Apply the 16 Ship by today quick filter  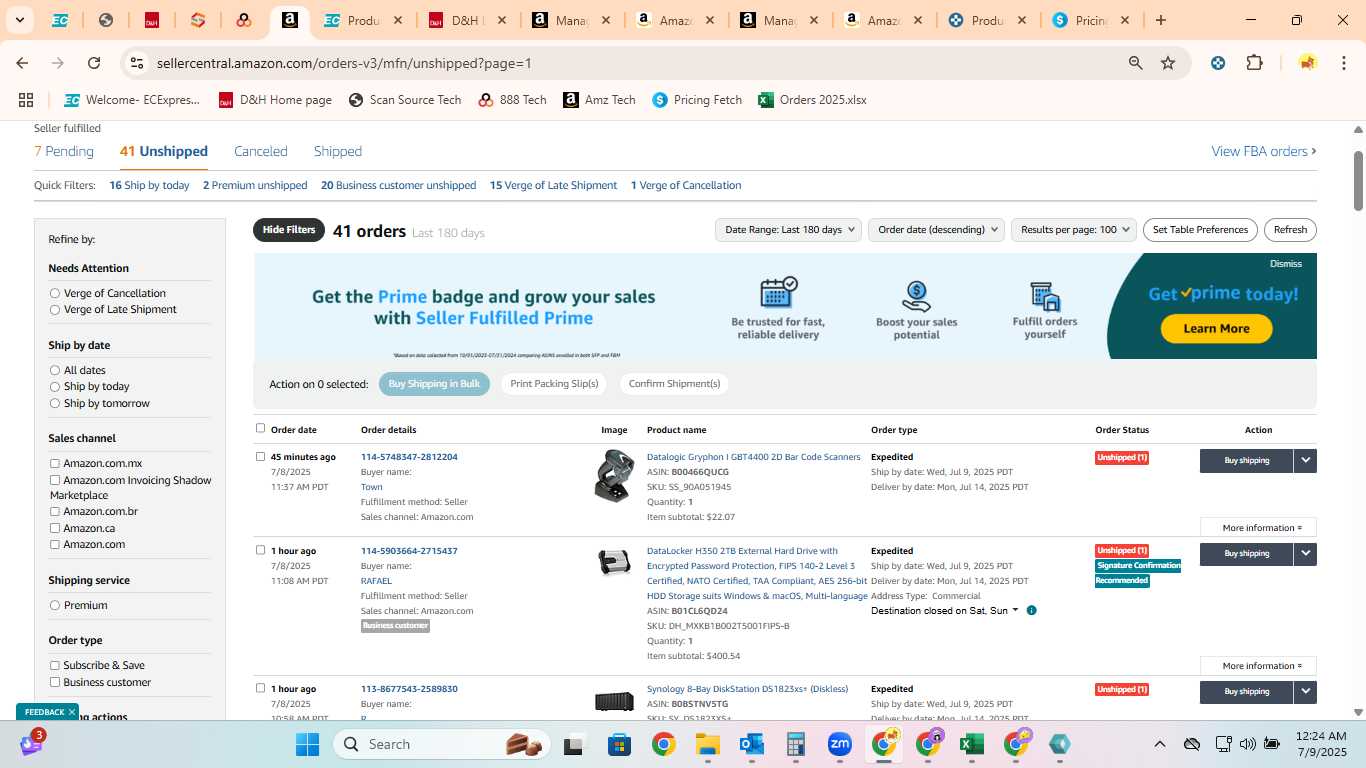[x=149, y=185]
